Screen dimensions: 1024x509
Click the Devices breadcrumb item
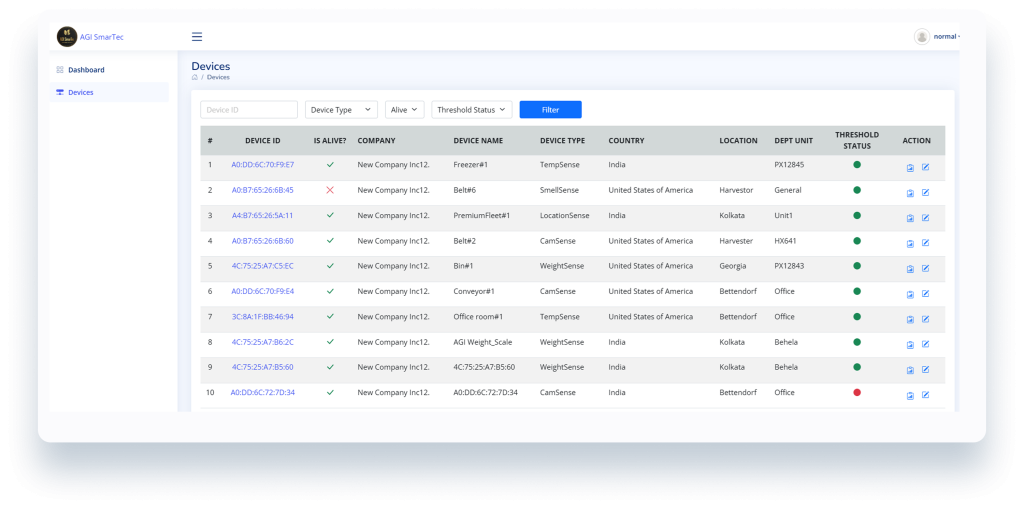[x=219, y=77]
